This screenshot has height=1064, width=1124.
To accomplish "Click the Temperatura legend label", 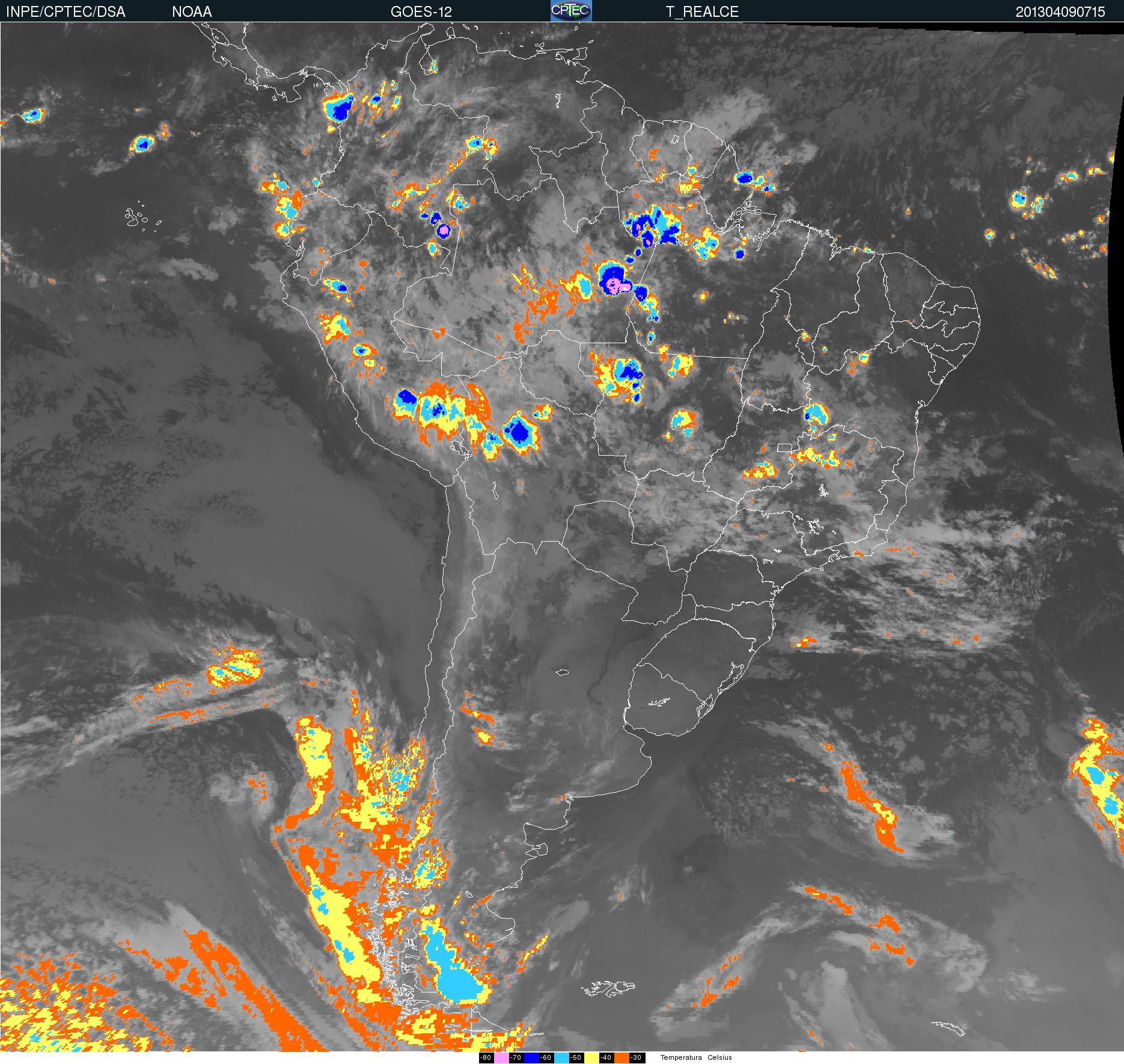I will pos(681,1057).
